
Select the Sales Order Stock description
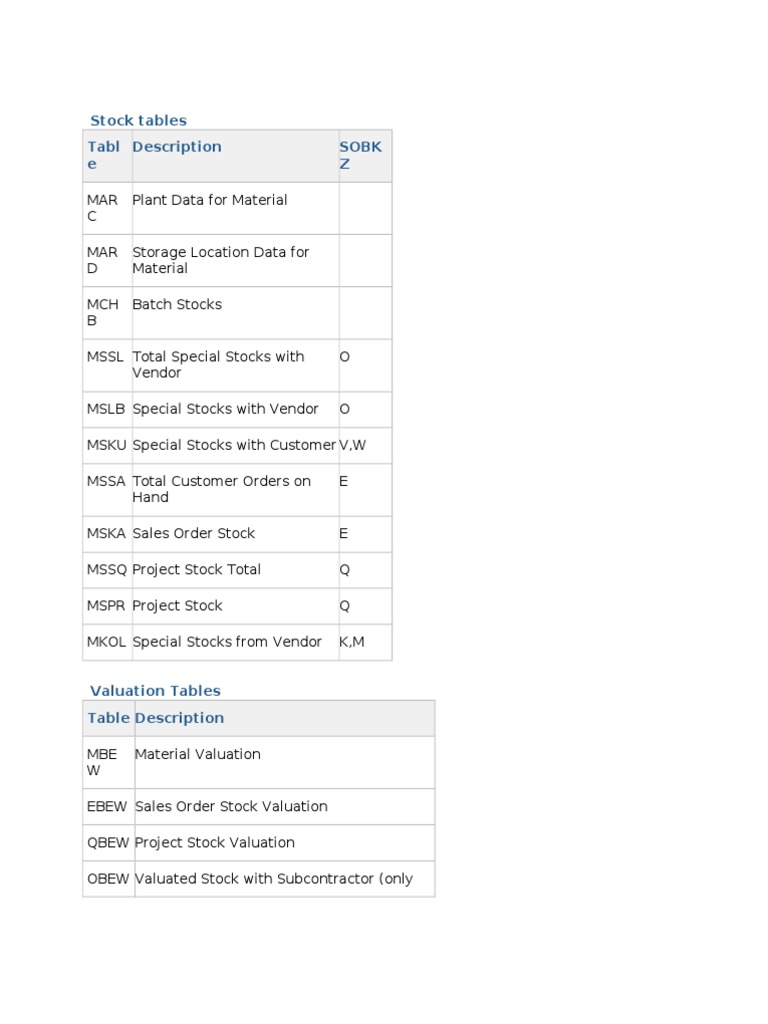[x=194, y=533]
